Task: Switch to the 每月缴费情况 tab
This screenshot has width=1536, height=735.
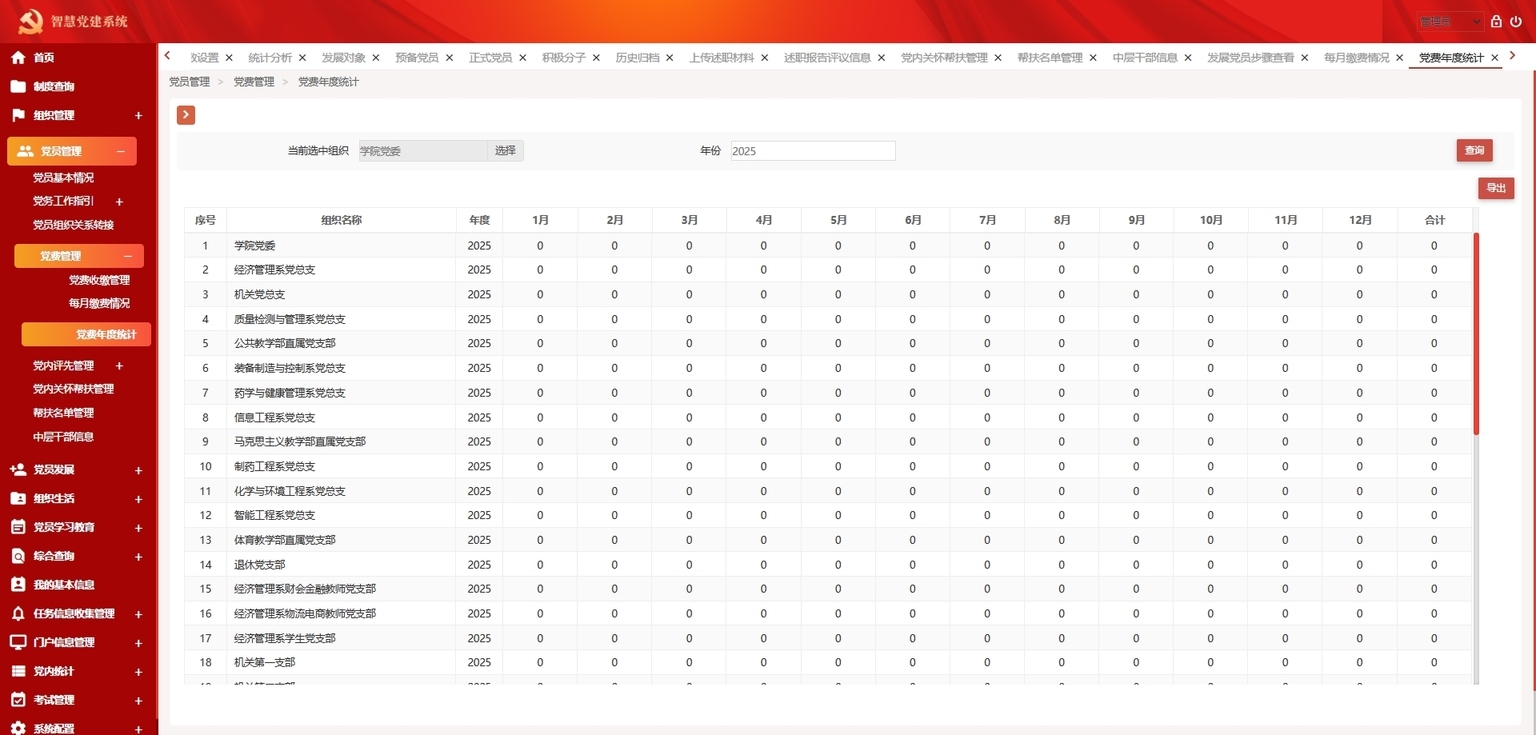Action: (1356, 58)
